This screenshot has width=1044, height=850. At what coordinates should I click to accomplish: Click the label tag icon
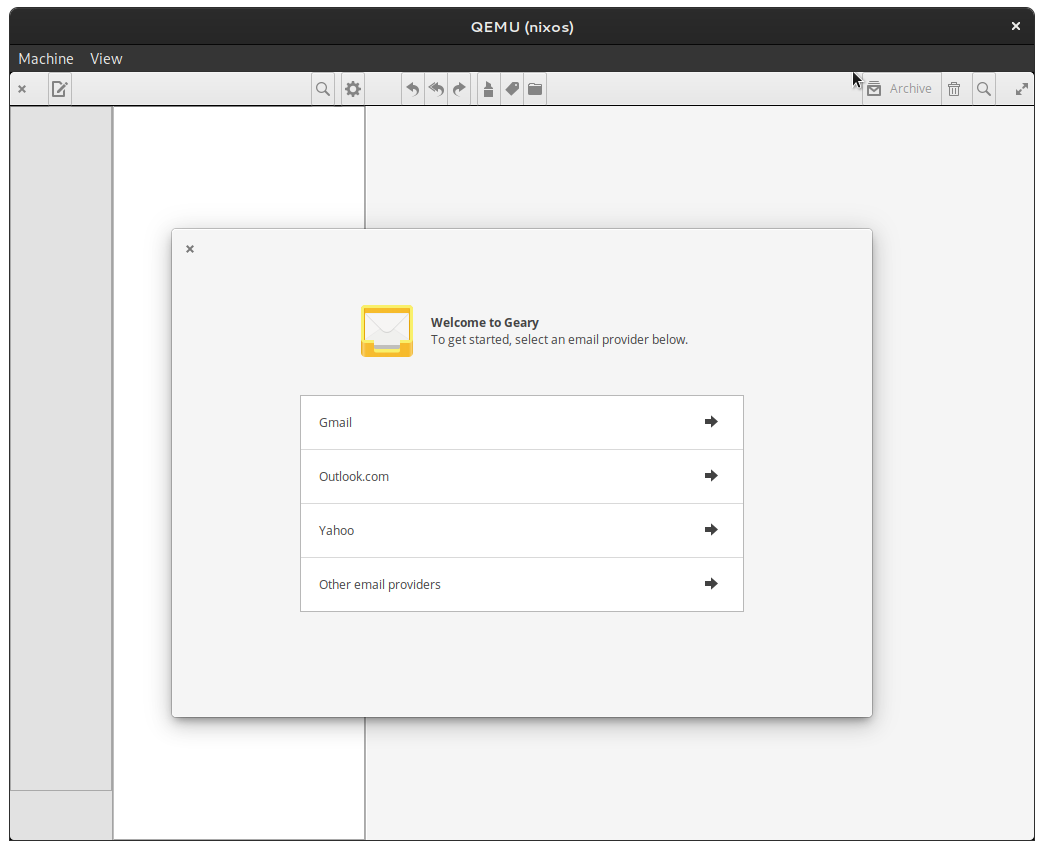512,89
